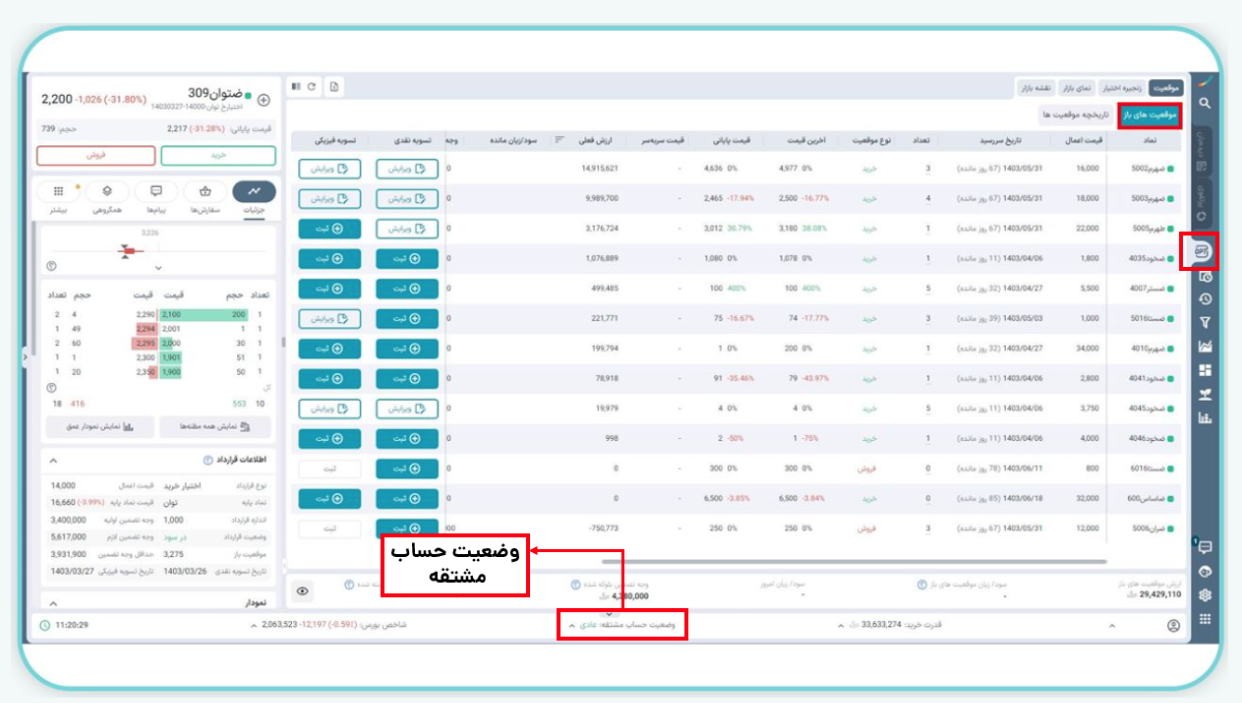
Task: Collapse the اطلاعات قرارداد section
Action: point(52,461)
